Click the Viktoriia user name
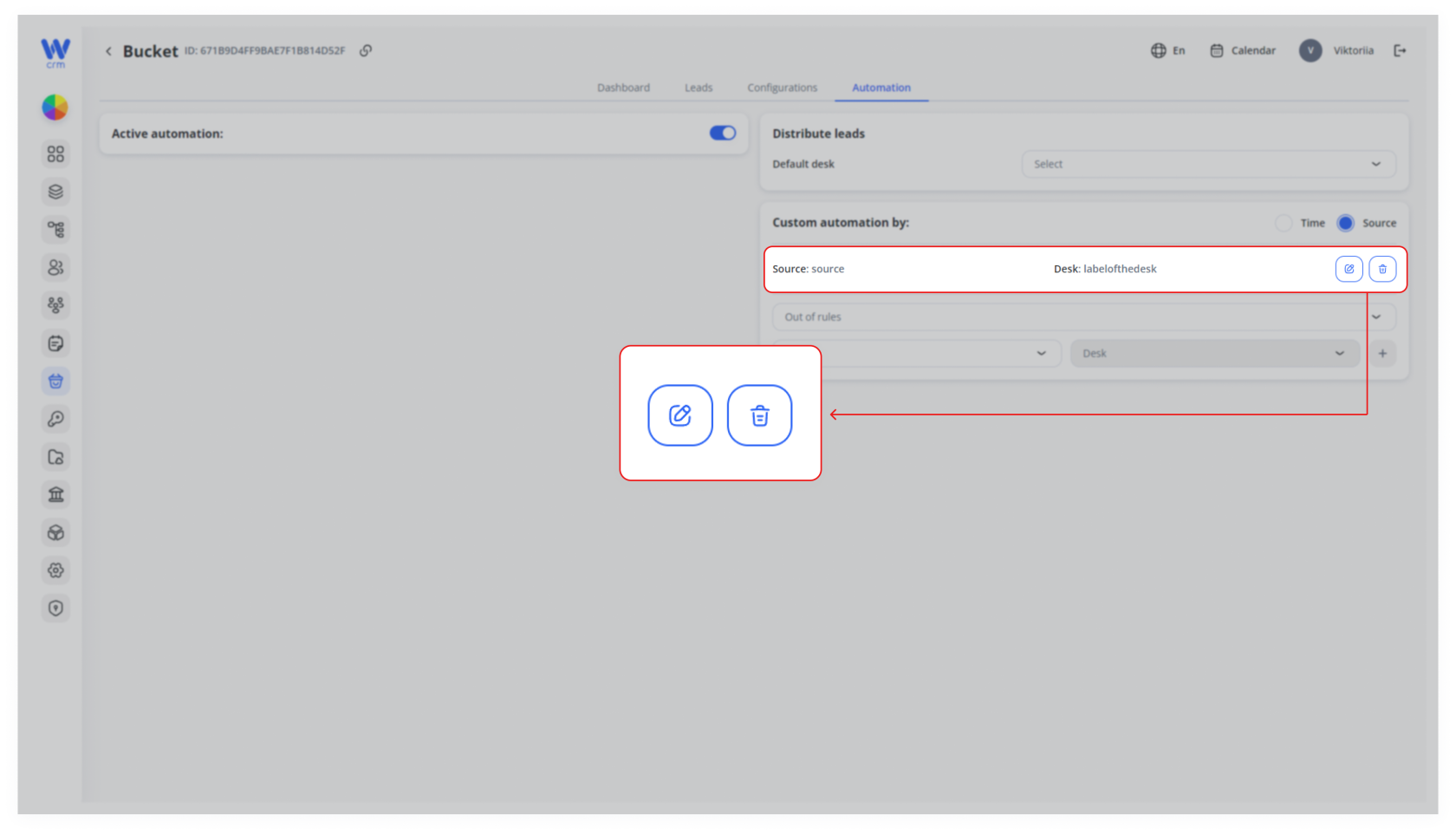This screenshot has height=835, width=1456. click(x=1353, y=50)
